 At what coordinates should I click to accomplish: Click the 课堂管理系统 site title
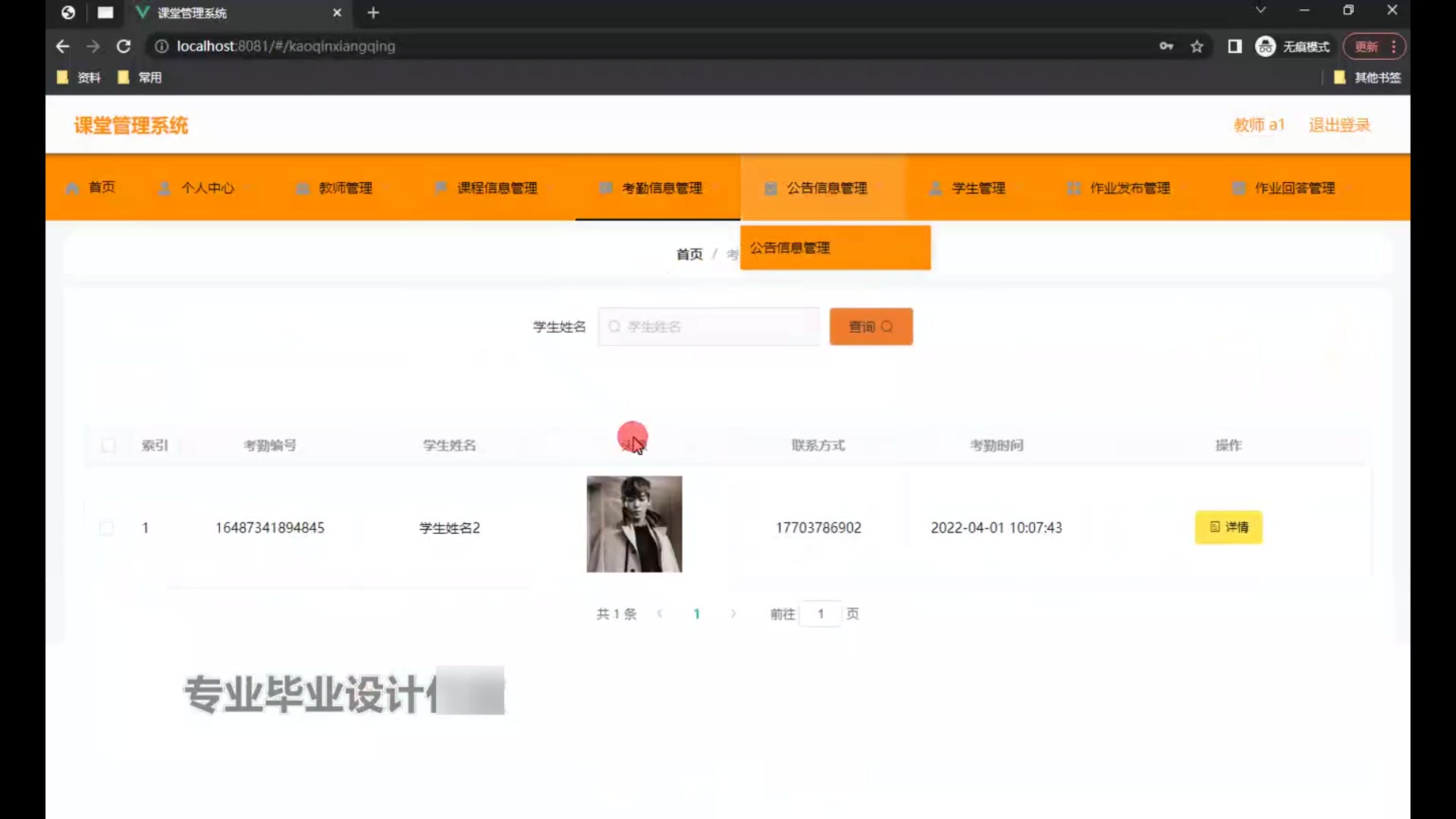(x=131, y=126)
